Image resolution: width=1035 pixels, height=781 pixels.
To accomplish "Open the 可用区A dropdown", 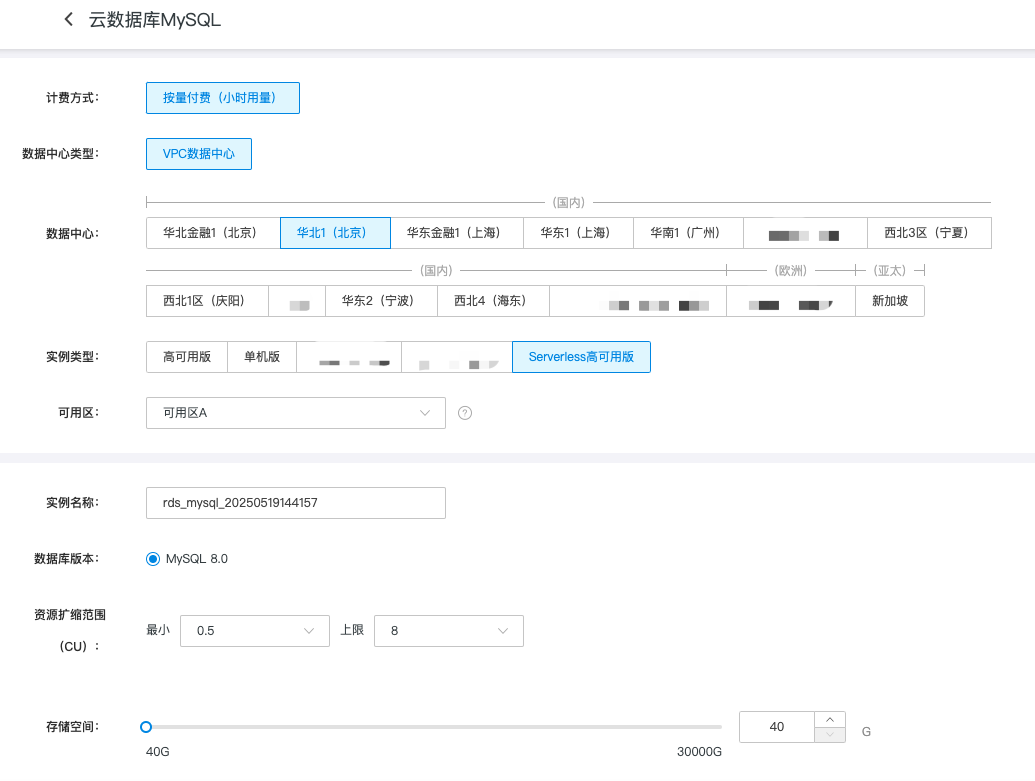I will pos(295,413).
